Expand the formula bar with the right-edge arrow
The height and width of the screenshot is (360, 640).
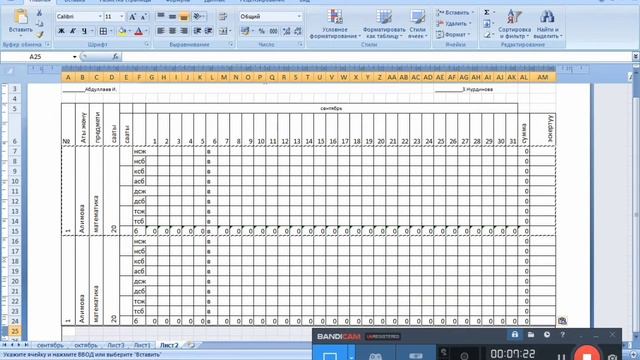tap(636, 57)
